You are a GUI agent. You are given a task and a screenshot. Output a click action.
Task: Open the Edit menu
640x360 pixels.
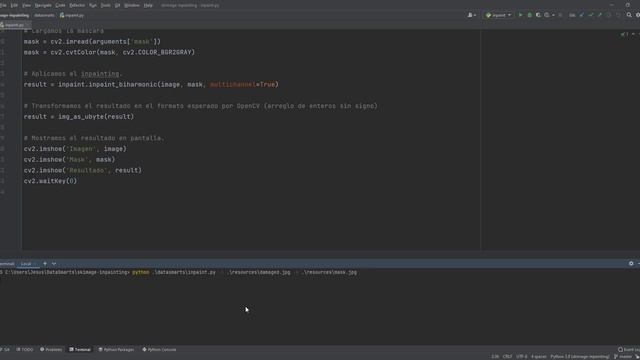[x=14, y=5]
